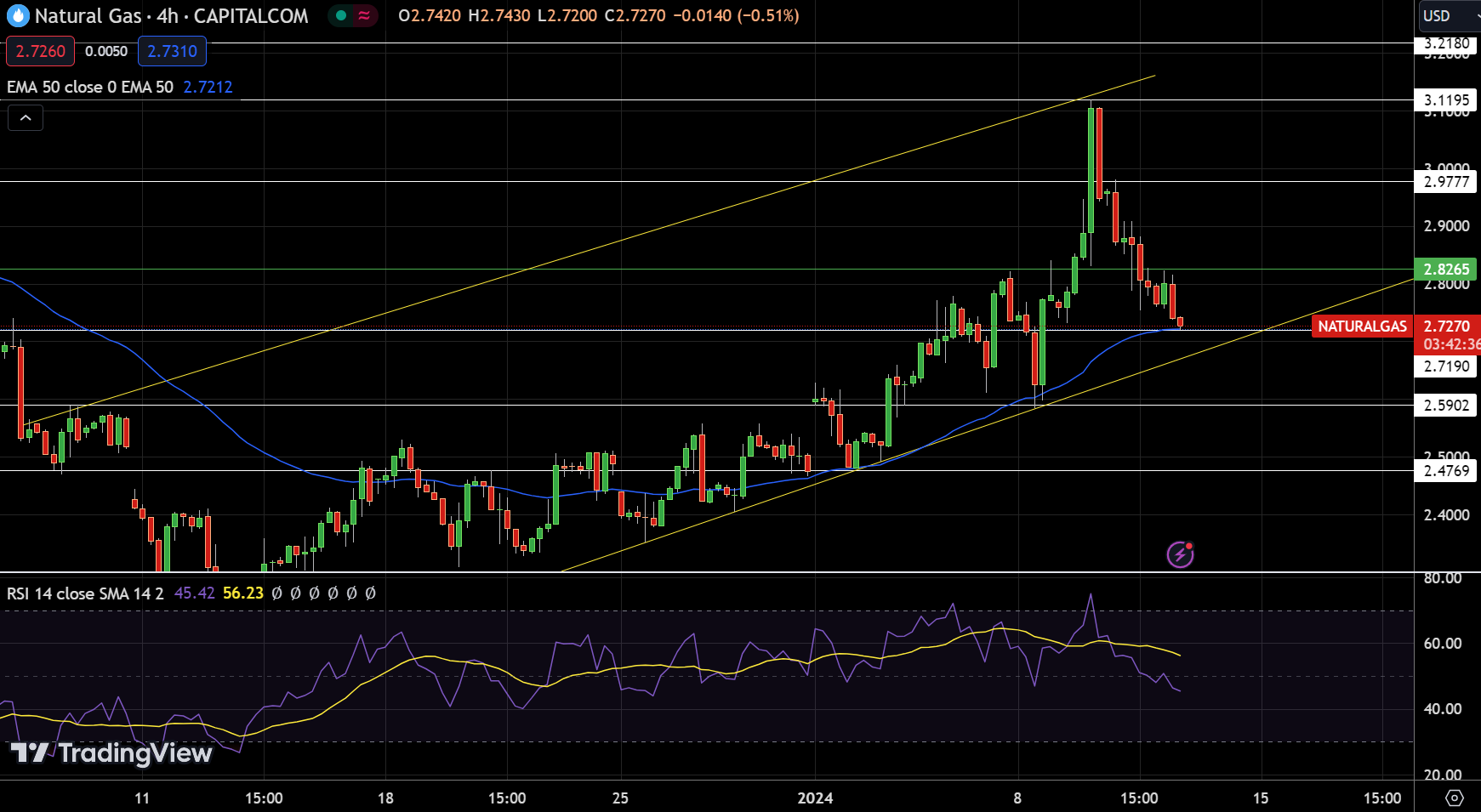Click the 60.00 RSI axis label

[x=1443, y=644]
